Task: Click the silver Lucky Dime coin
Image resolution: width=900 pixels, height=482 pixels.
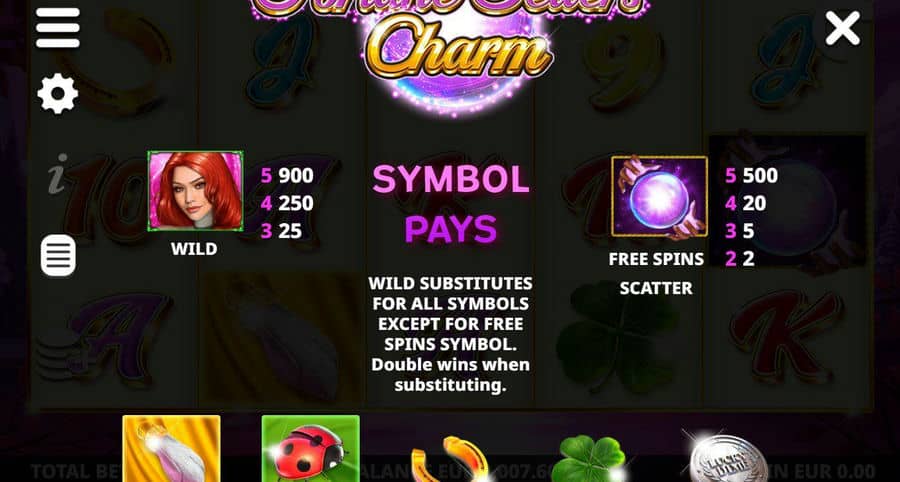Action: click(x=728, y=459)
